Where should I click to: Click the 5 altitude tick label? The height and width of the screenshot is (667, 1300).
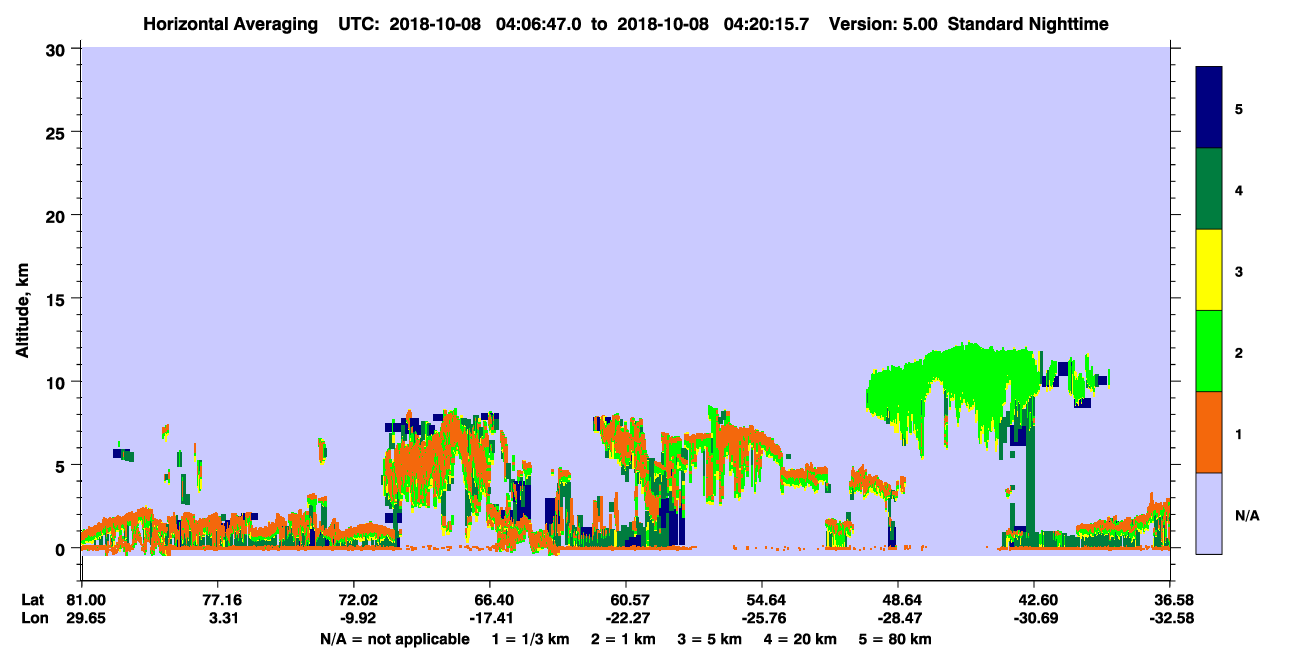pyautogui.click(x=62, y=466)
